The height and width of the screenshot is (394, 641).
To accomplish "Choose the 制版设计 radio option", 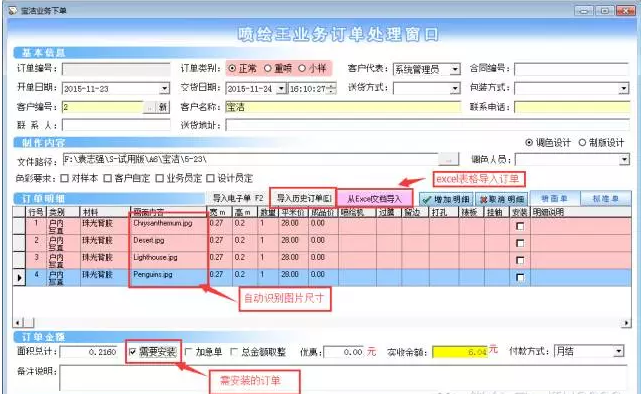I will coord(582,143).
